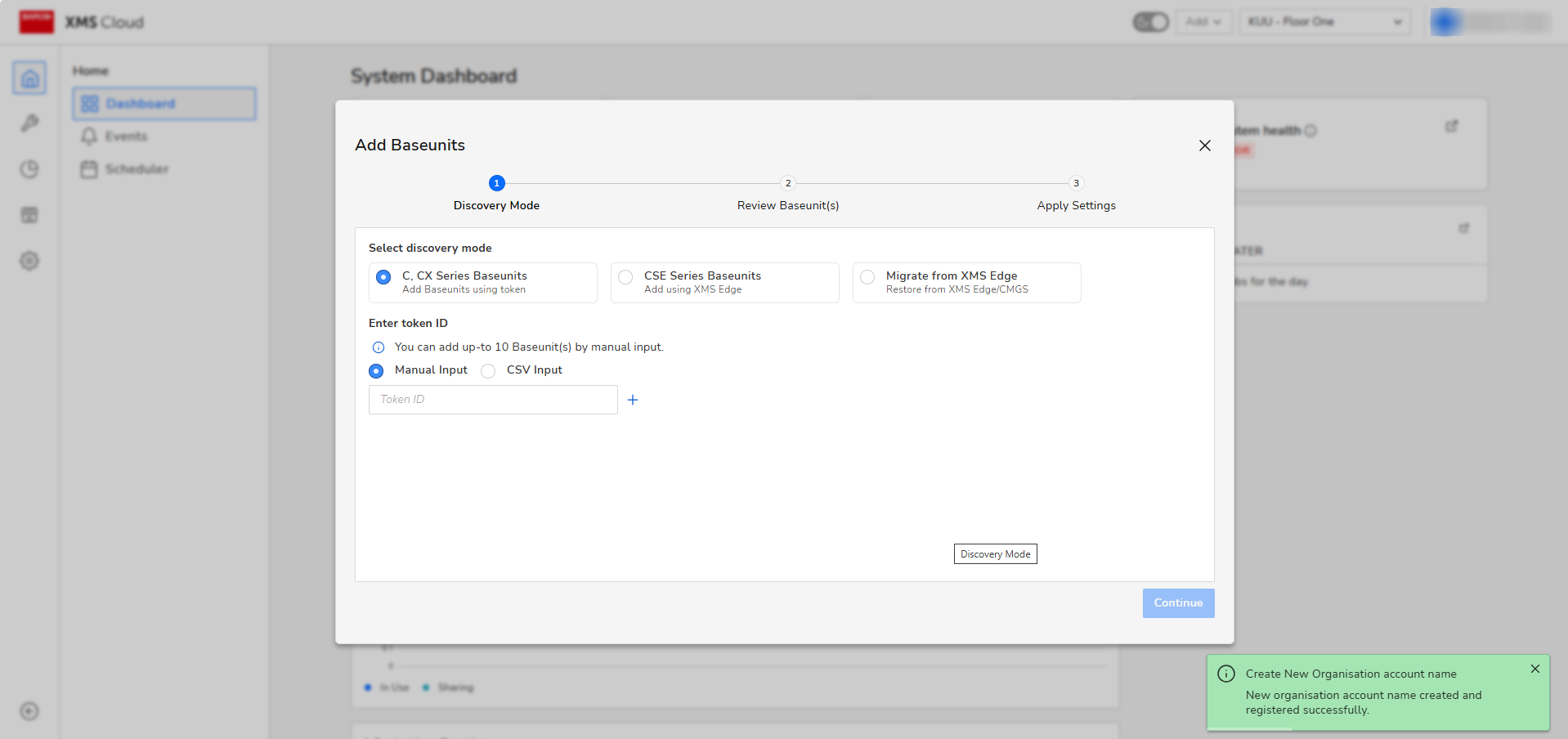Screen dimensions: 1568x739
Task: Click into the Token ID field
Action: pyautogui.click(x=493, y=400)
